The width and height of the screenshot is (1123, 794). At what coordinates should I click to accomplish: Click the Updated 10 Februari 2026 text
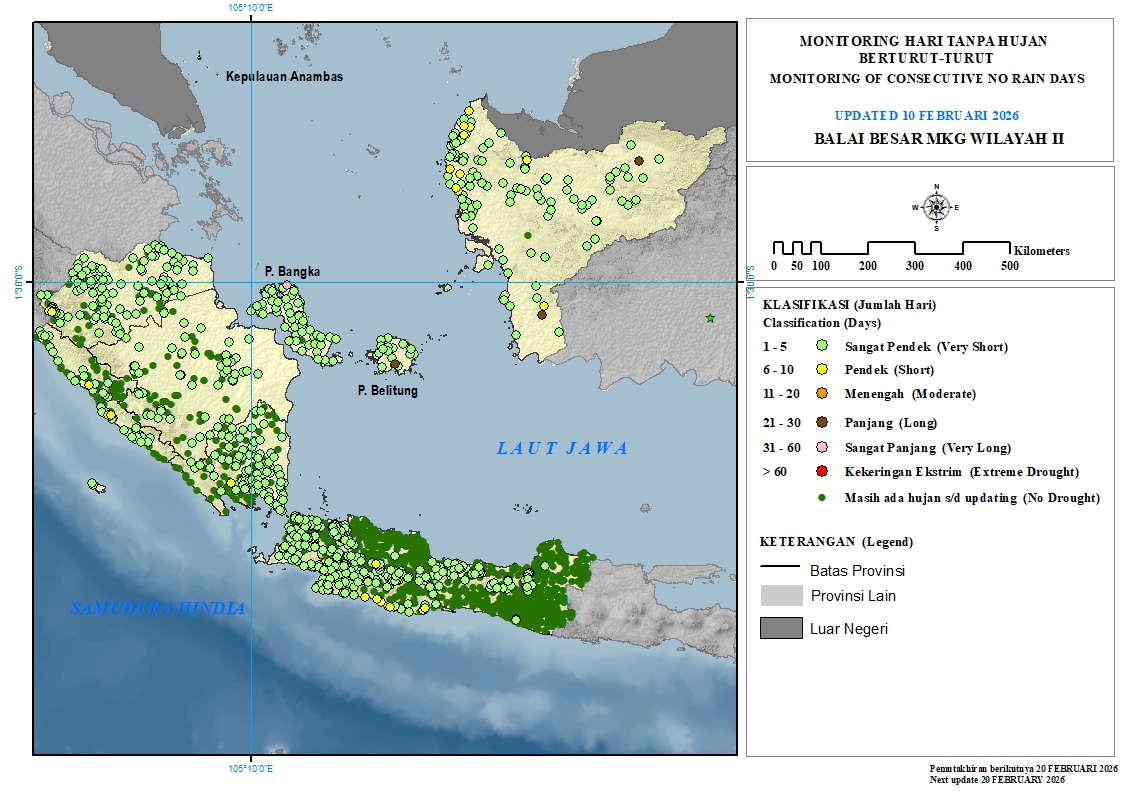coord(927,115)
